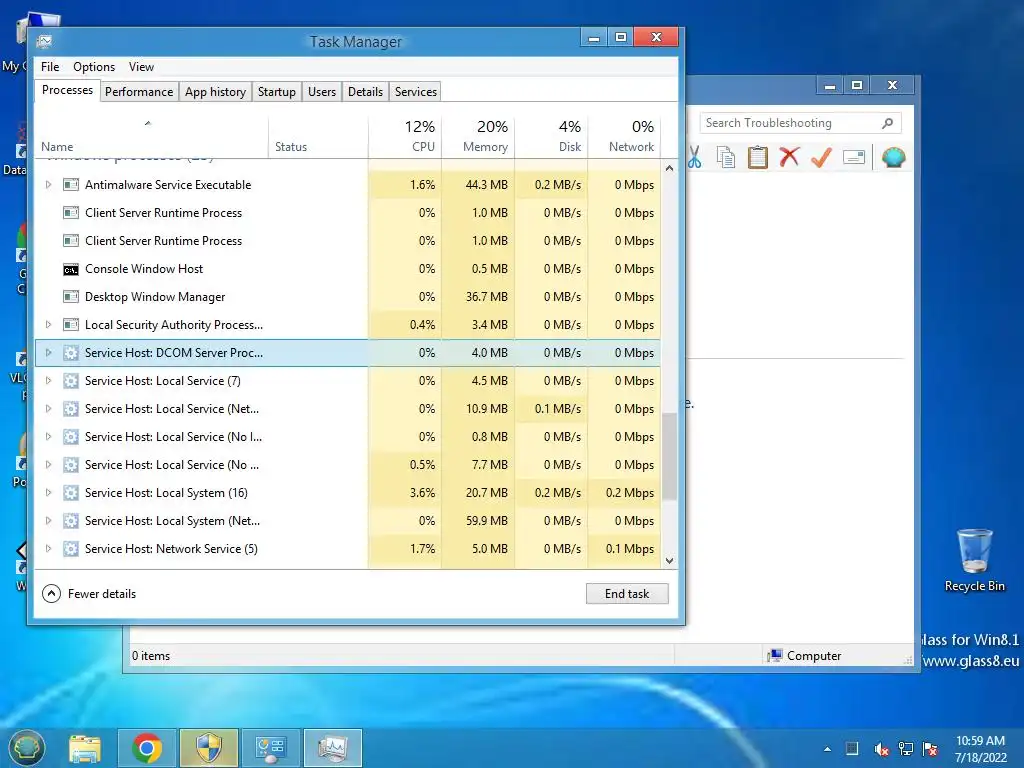Screen dimensions: 1024x768
Task: Click the Task Manager taskbar button
Action: [x=333, y=748]
